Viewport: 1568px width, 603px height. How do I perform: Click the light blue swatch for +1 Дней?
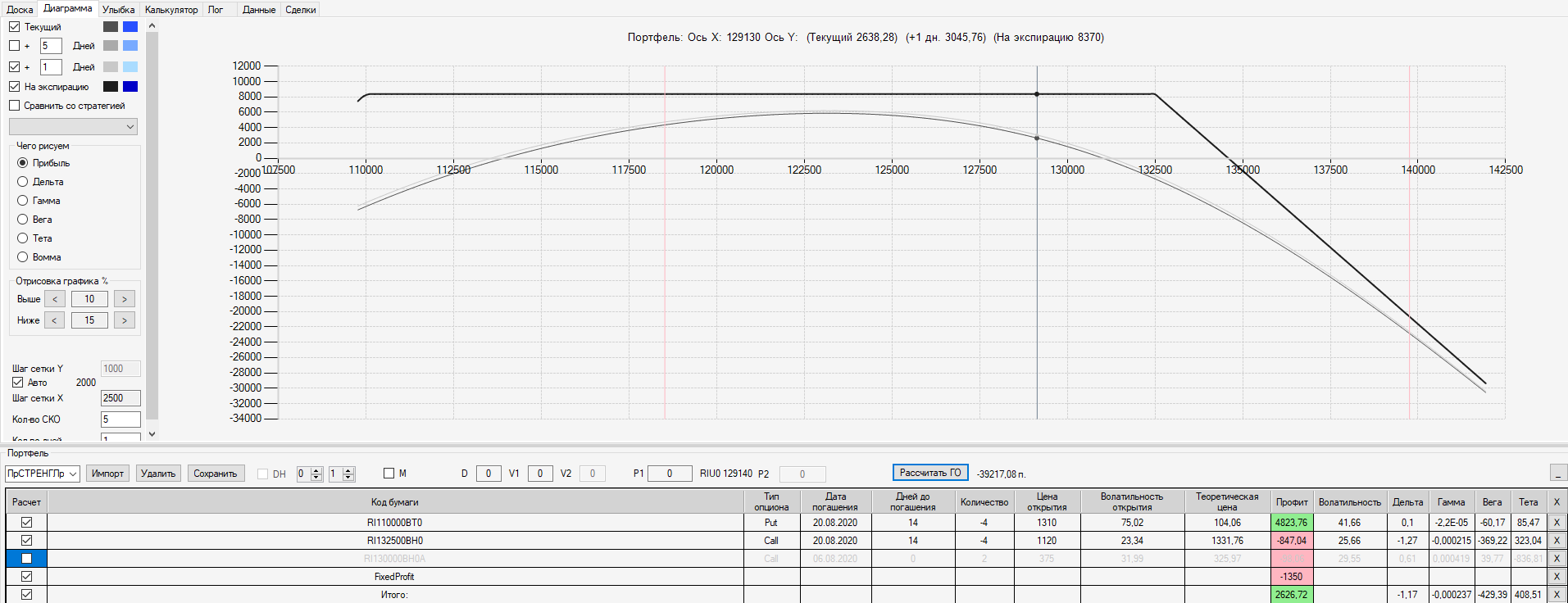[x=130, y=67]
